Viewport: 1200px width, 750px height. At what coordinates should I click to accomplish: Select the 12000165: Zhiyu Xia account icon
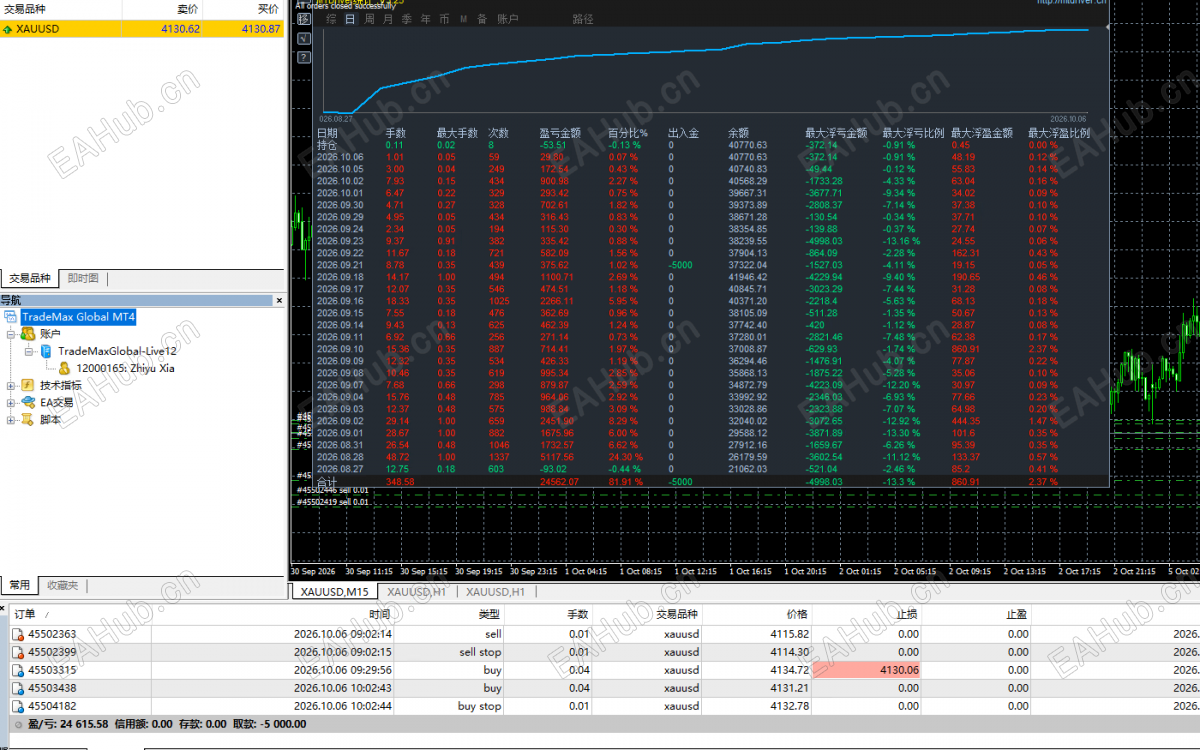pyautogui.click(x=65, y=368)
